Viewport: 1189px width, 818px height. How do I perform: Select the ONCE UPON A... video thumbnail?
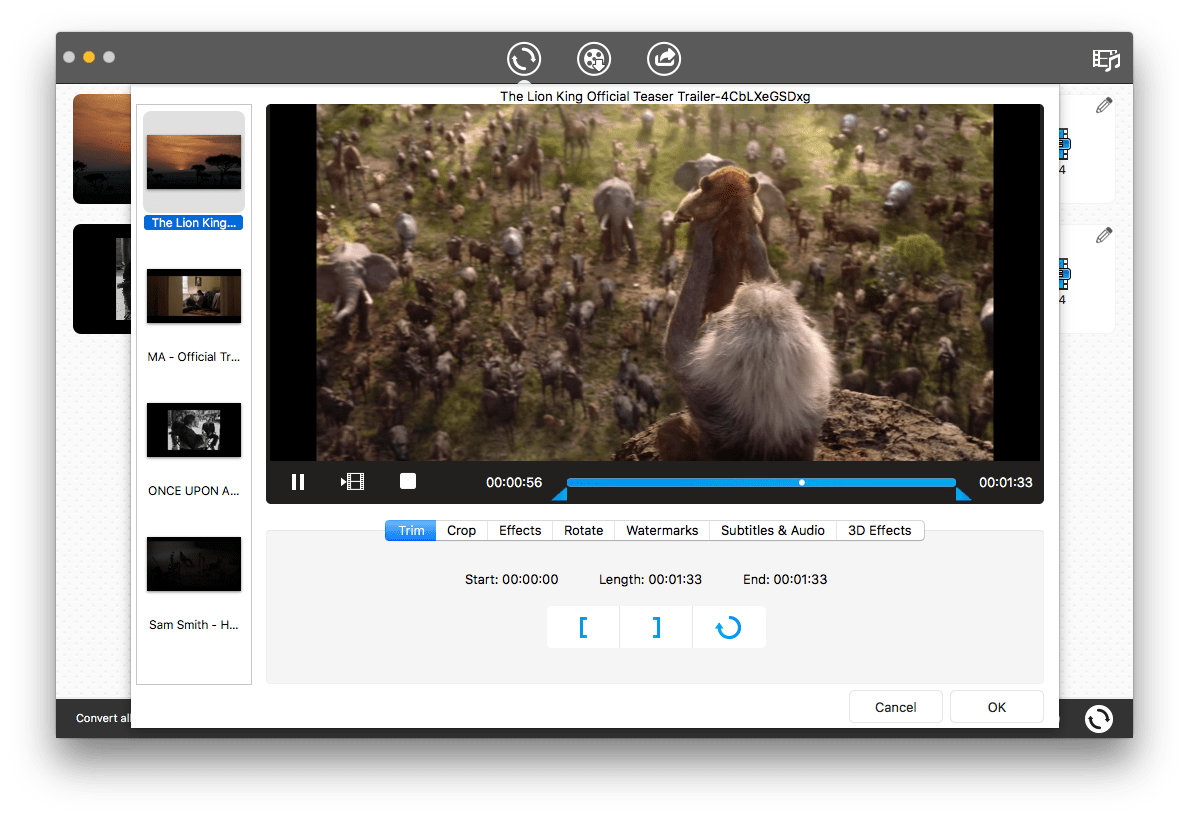(194, 430)
